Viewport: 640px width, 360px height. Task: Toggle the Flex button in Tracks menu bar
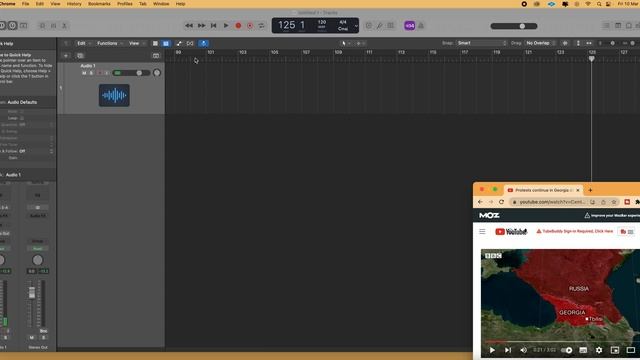pyautogui.click(x=190, y=43)
